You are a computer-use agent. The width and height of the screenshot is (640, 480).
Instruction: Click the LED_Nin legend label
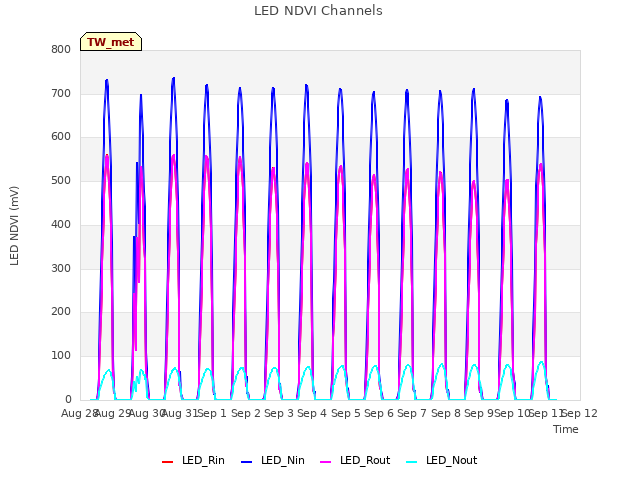[x=283, y=460]
